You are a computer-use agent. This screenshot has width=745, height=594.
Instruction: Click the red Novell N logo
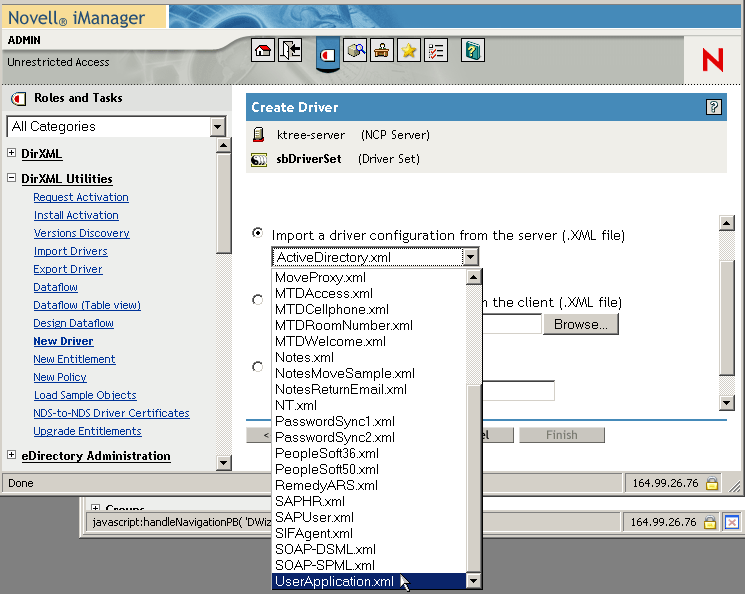coord(713,60)
